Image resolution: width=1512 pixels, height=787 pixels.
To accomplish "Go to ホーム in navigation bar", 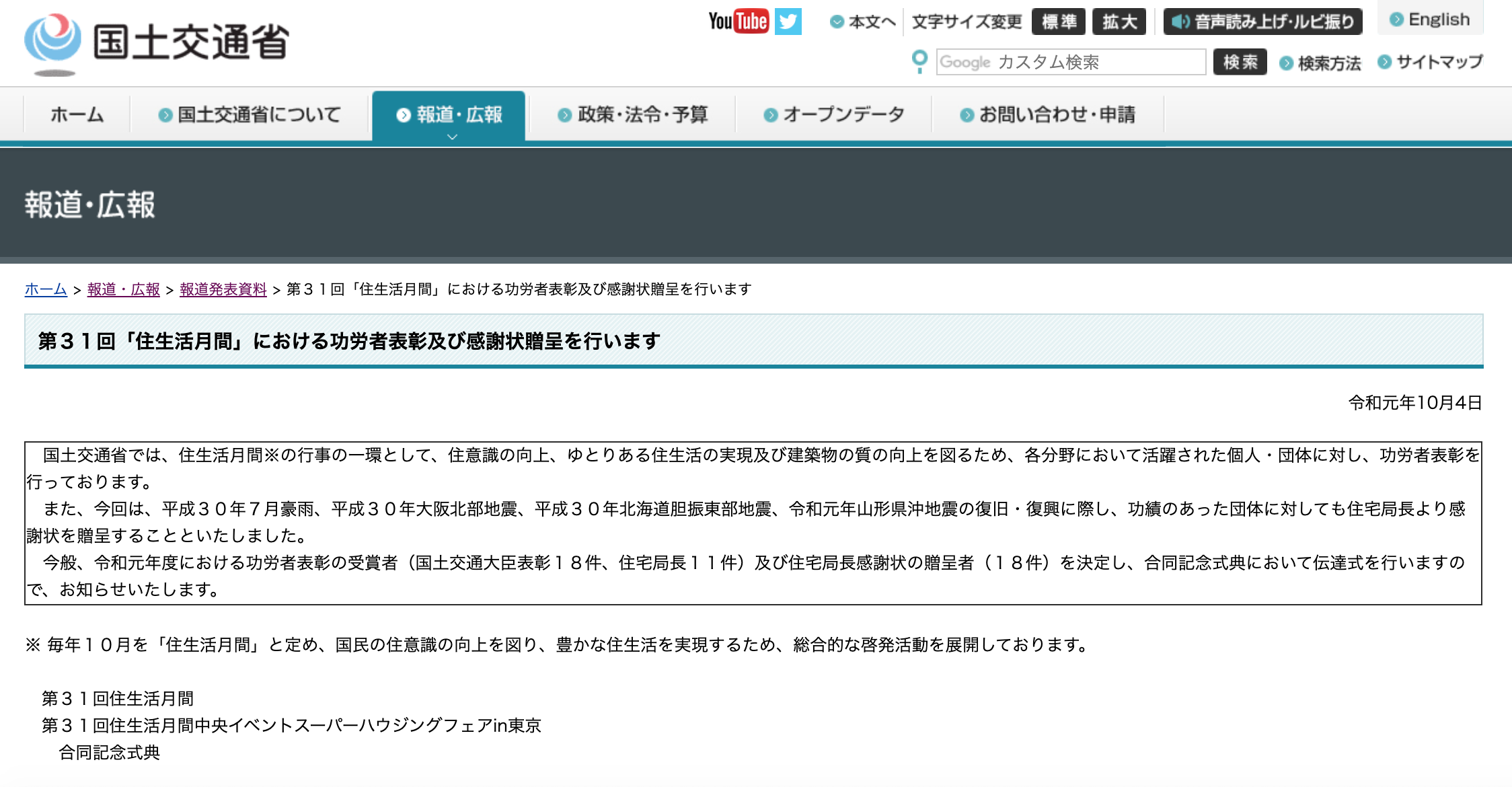I will (x=77, y=114).
